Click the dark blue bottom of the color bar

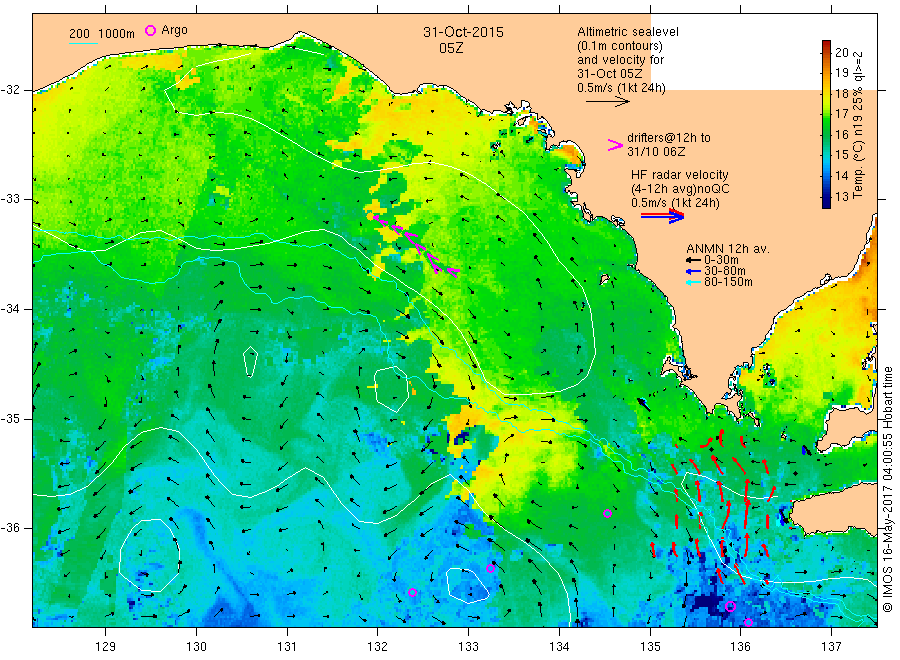(827, 202)
